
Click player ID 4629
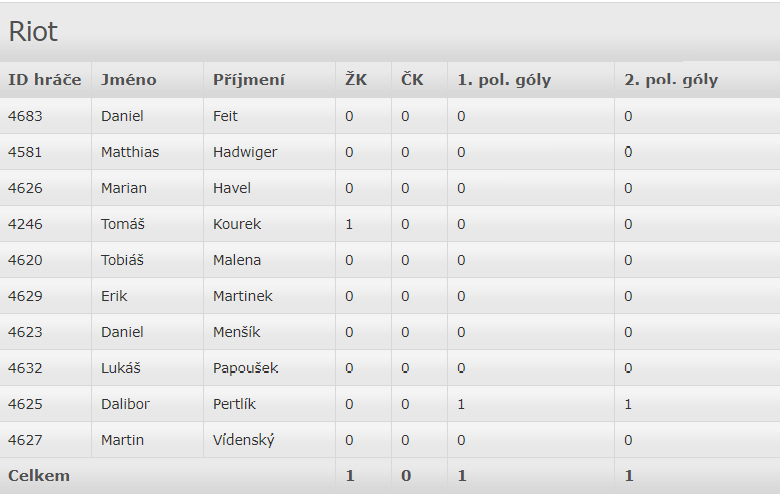(25, 296)
